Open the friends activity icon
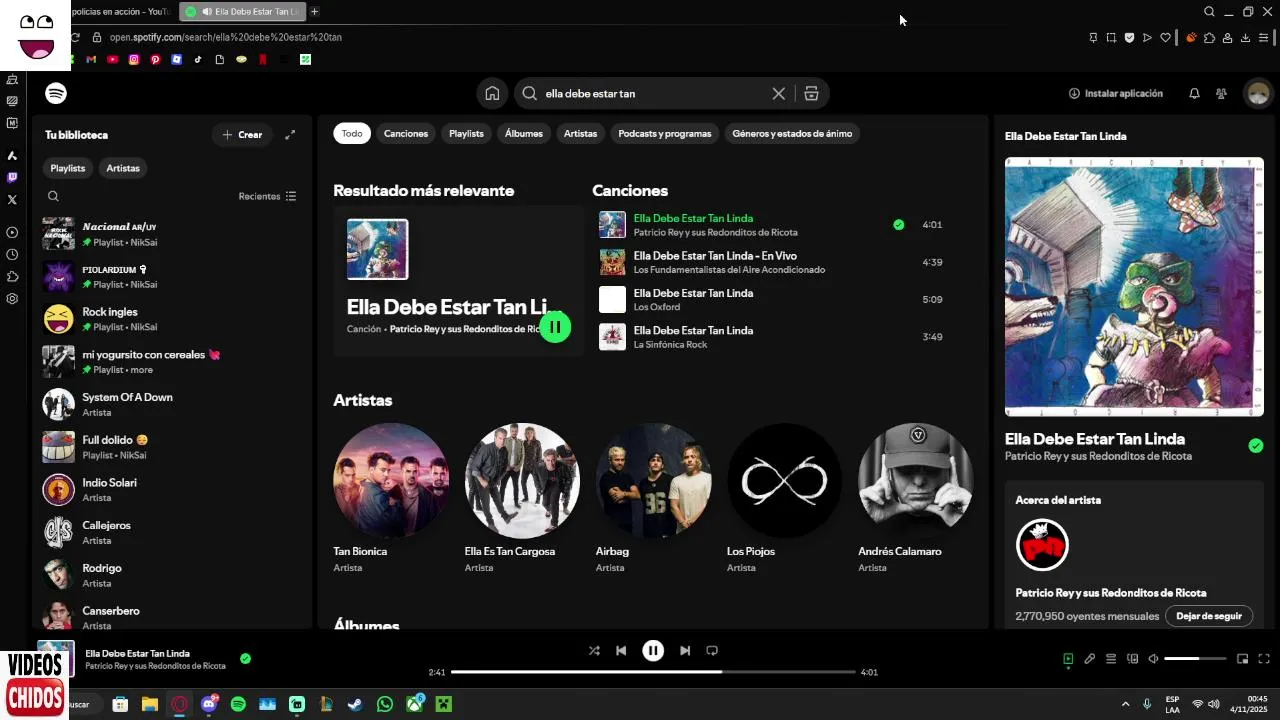1280x720 pixels. pyautogui.click(x=1221, y=93)
